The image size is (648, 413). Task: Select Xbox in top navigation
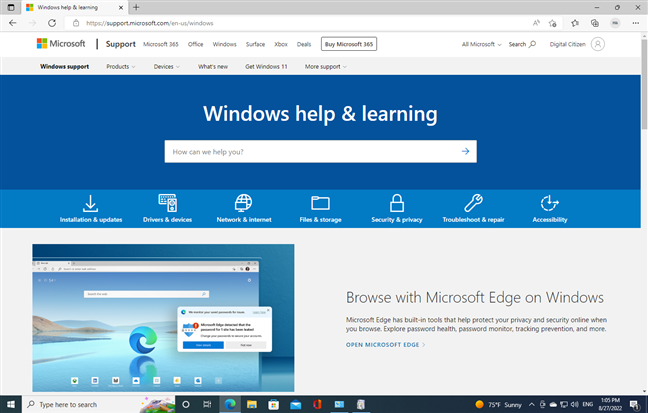[x=281, y=44]
